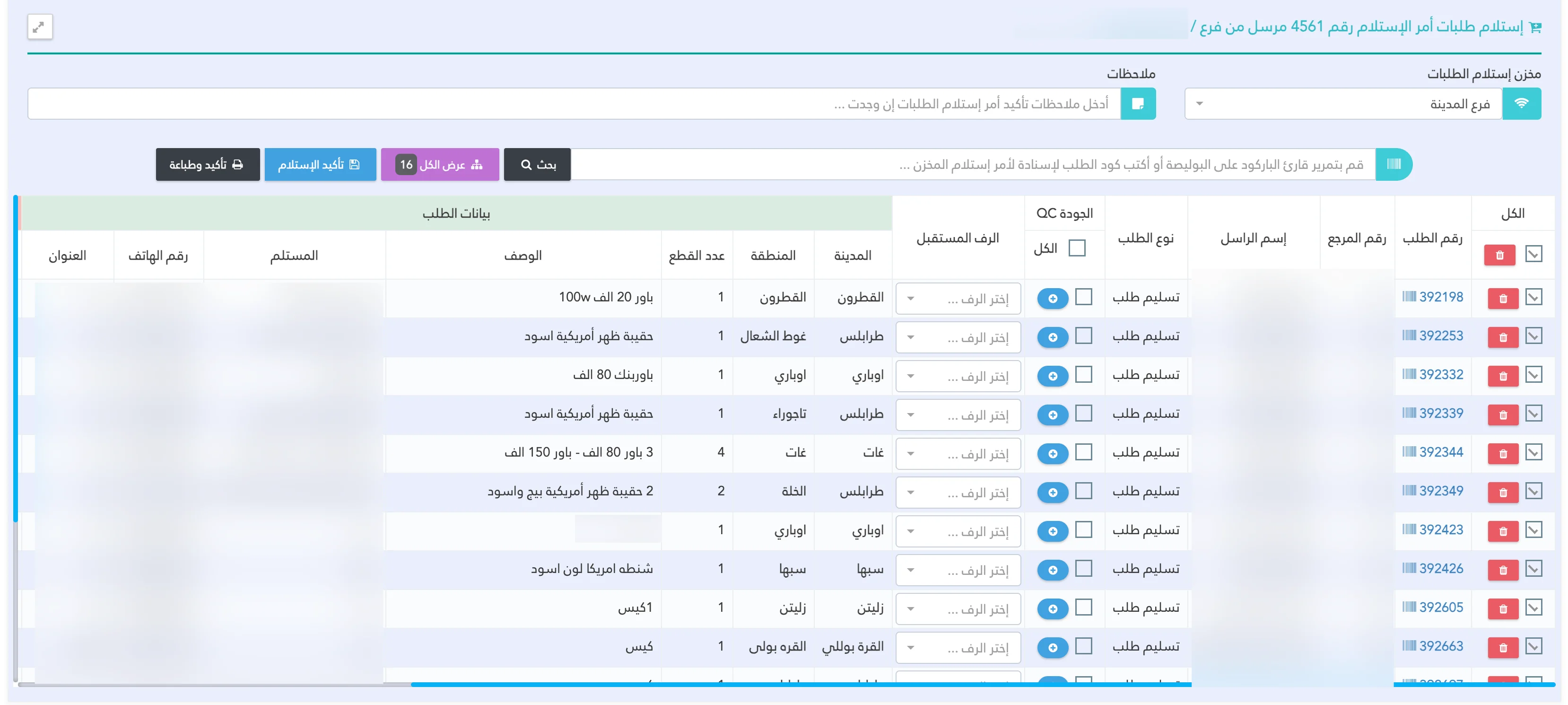This screenshot has width=1568, height=705.
Task: Open the shelf dropdown for order 392332
Action: [x=958, y=376]
